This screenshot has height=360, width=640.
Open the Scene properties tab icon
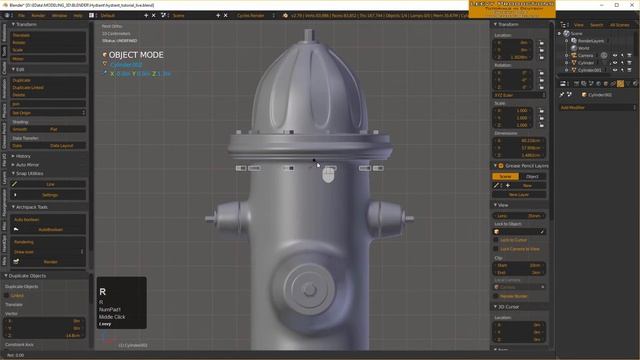click(x=591, y=84)
